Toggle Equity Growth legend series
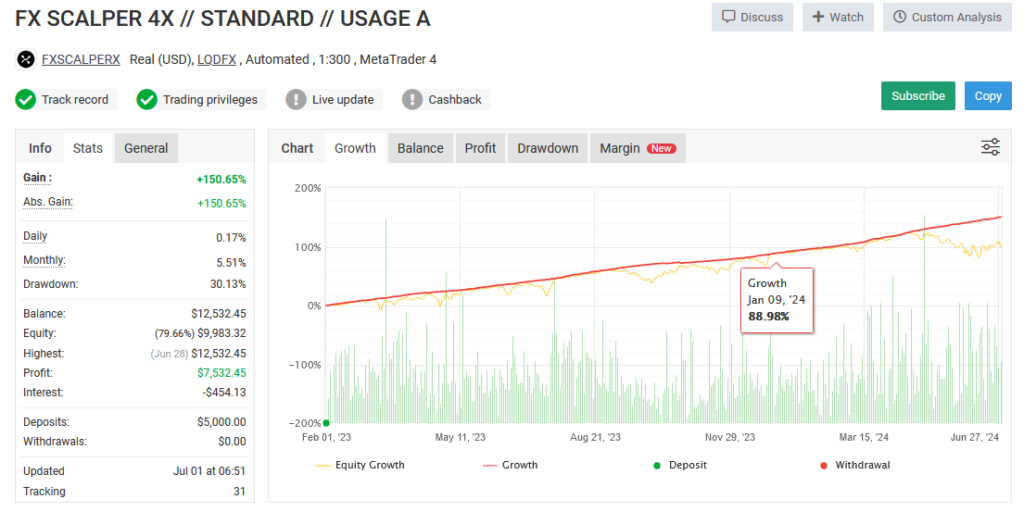Viewport: 1024px width, 512px height. click(360, 466)
